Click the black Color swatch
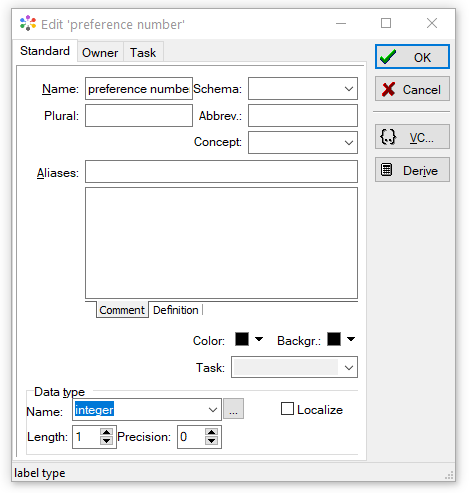This screenshot has height=493, width=470. (x=242, y=339)
